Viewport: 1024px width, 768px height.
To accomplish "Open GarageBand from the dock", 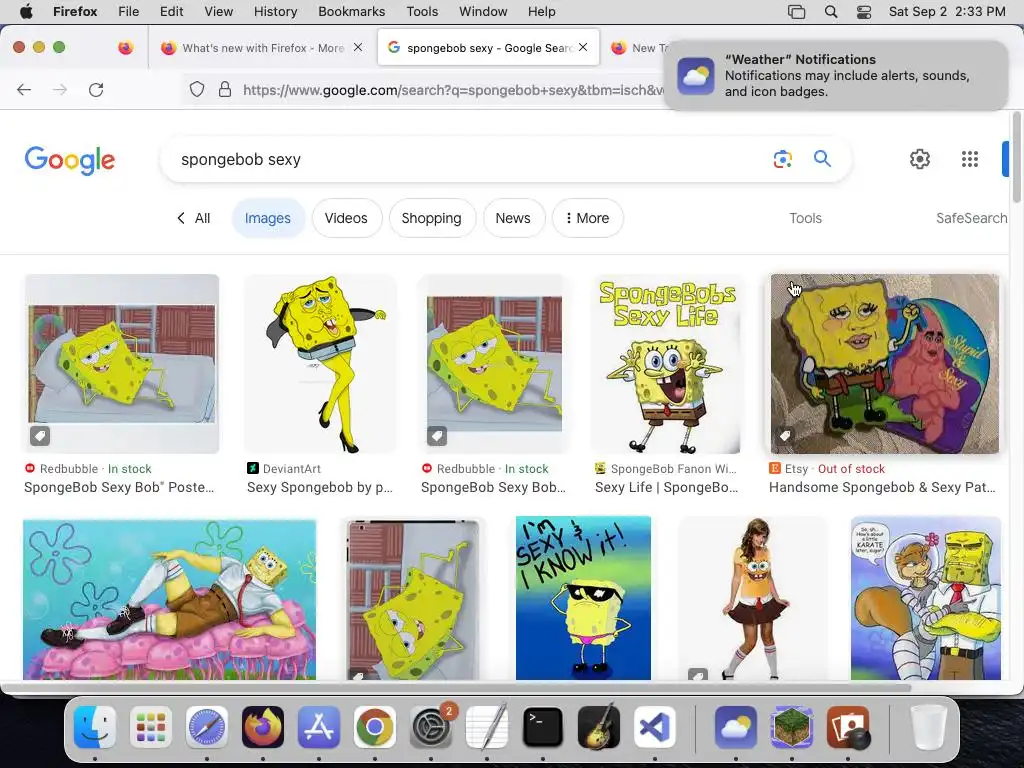I will point(598,727).
